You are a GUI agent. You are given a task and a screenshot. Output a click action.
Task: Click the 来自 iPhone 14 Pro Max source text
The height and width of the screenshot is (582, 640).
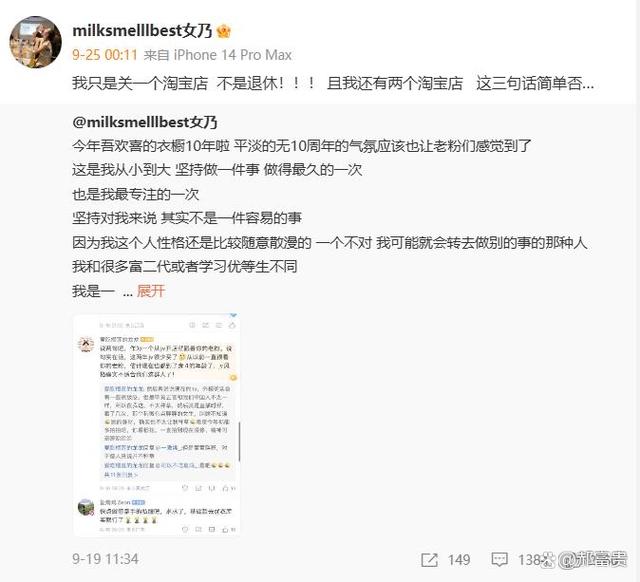tap(218, 55)
